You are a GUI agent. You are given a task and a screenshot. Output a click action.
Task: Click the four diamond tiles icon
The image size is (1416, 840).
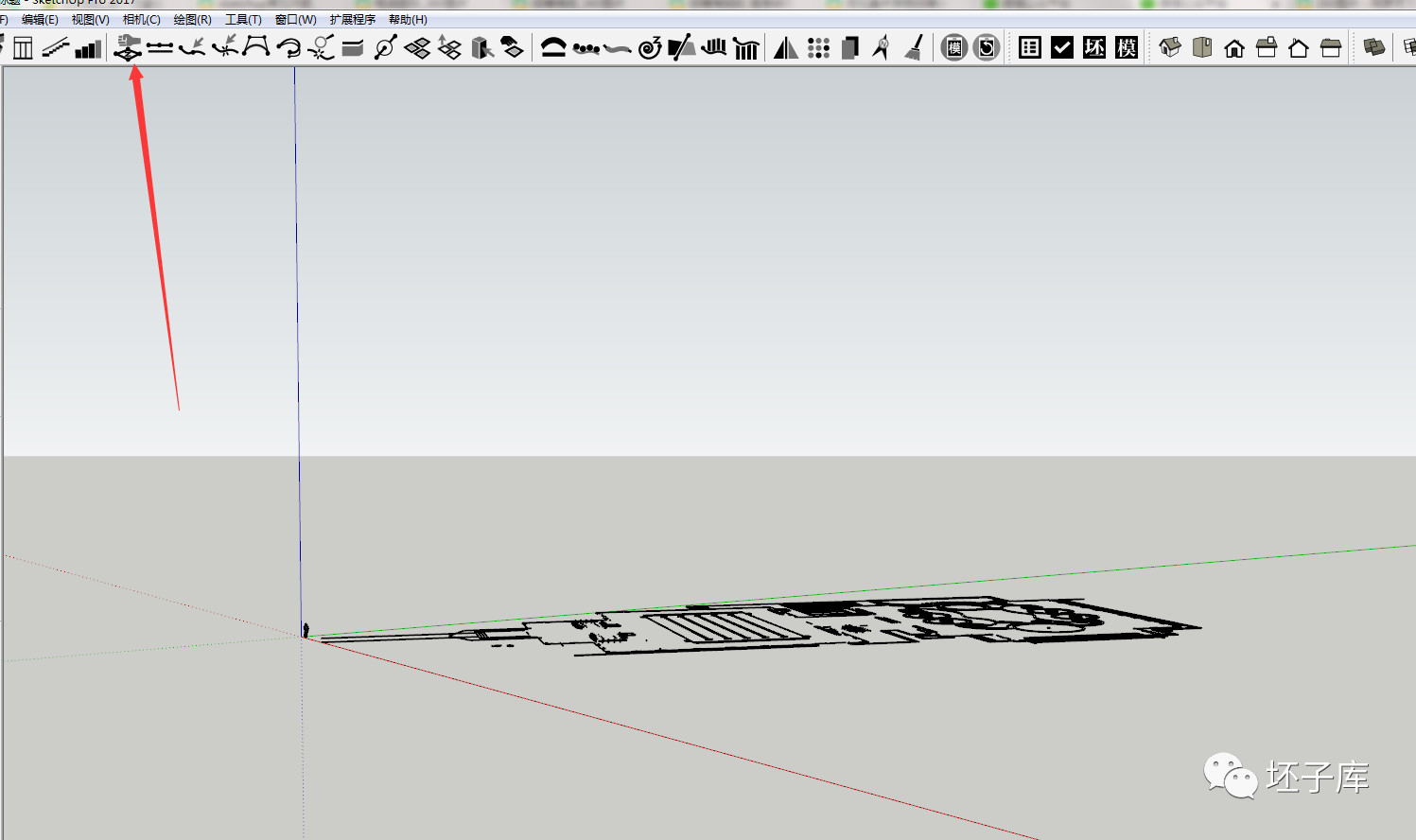click(x=417, y=47)
